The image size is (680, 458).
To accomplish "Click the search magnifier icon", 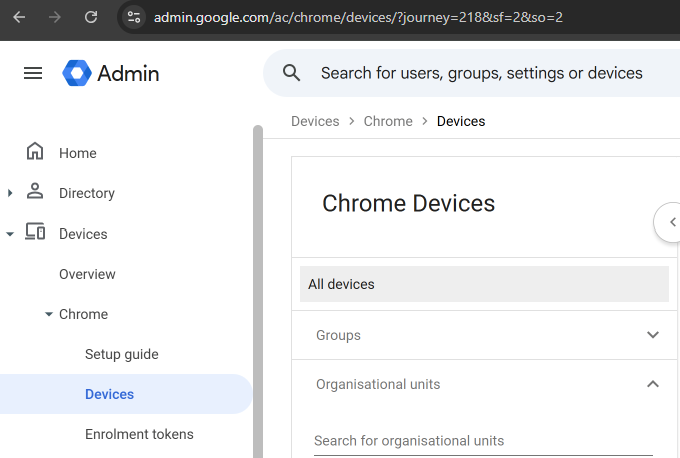I will [292, 73].
